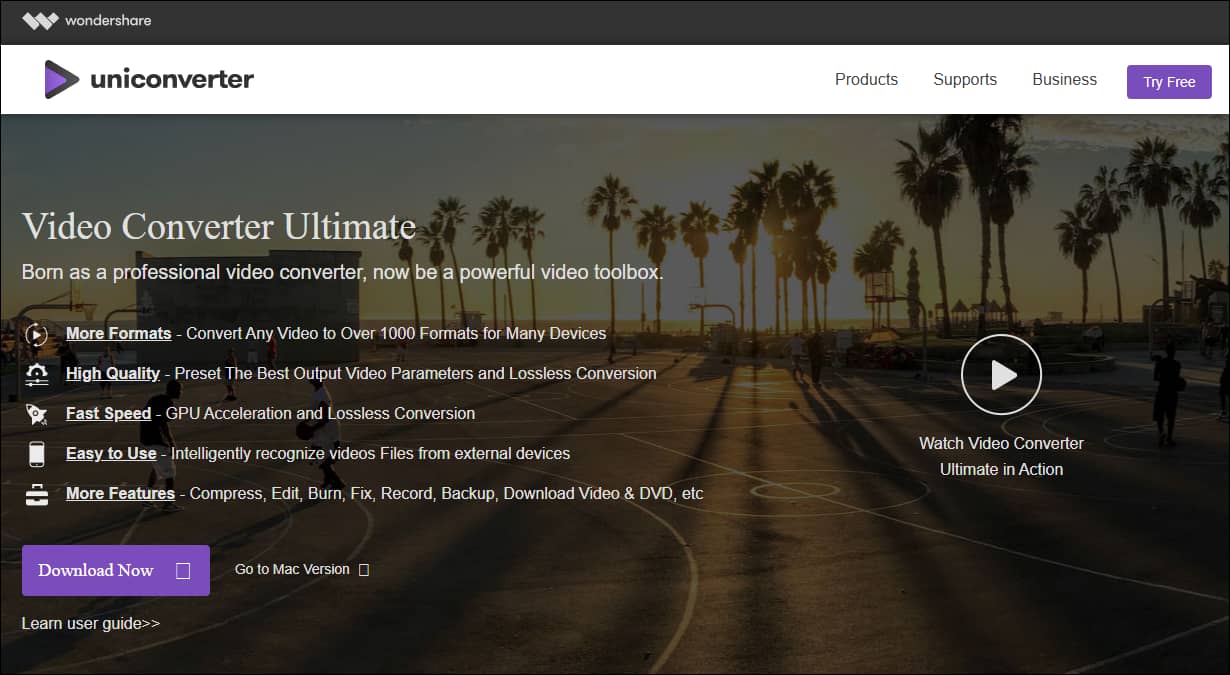Image resolution: width=1230 pixels, height=675 pixels.
Task: Open the Supports menu
Action: click(x=964, y=79)
